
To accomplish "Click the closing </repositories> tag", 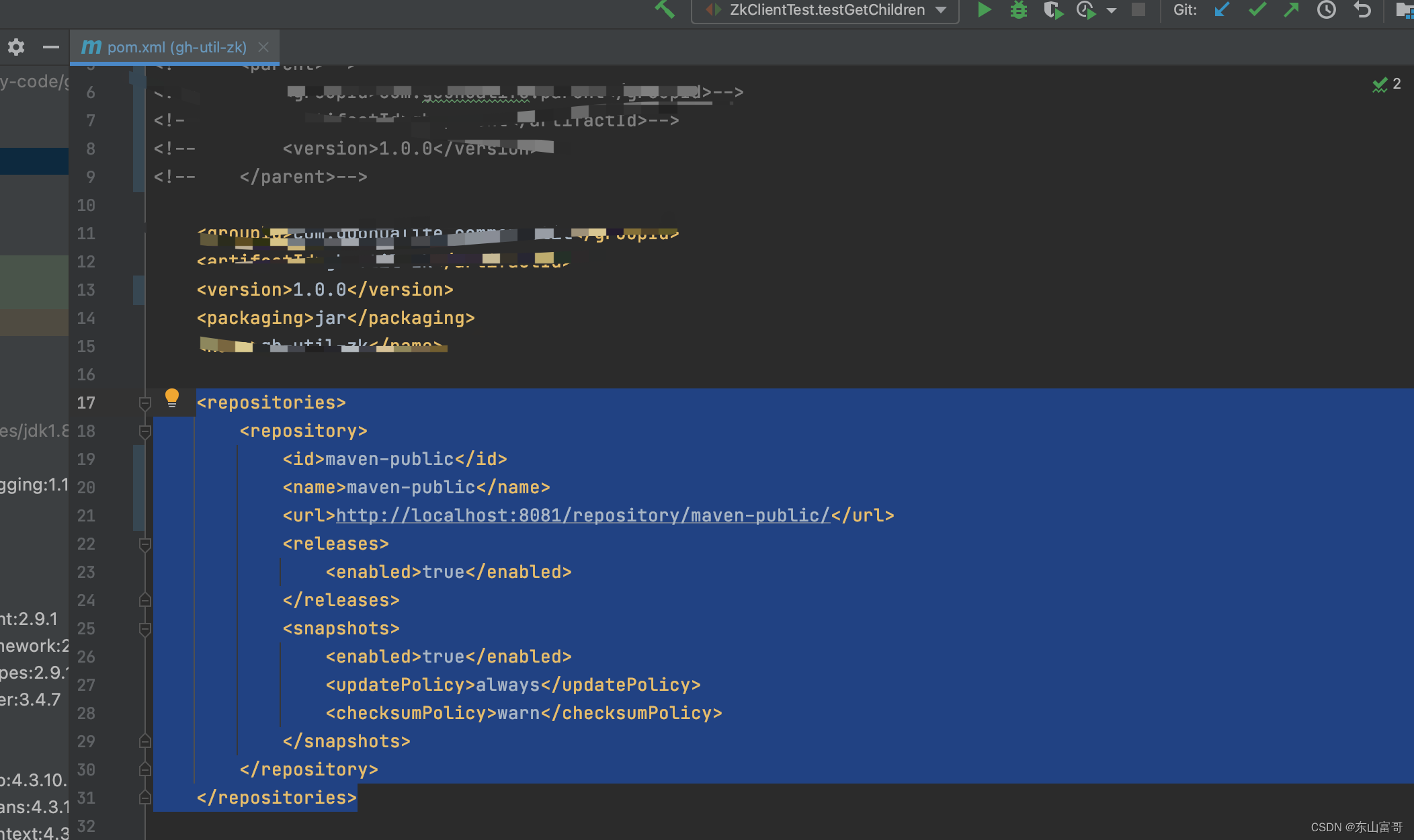I will tap(276, 798).
